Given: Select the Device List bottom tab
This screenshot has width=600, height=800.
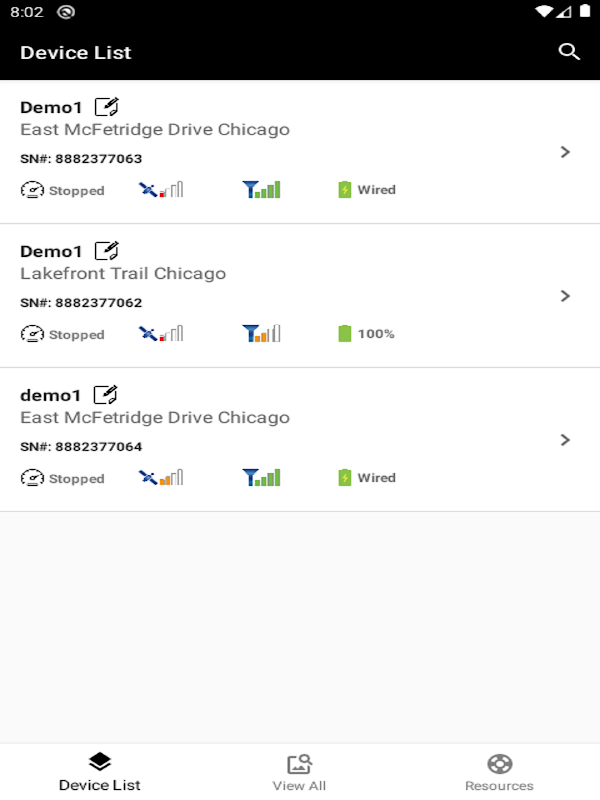Looking at the screenshot, I should [99, 772].
